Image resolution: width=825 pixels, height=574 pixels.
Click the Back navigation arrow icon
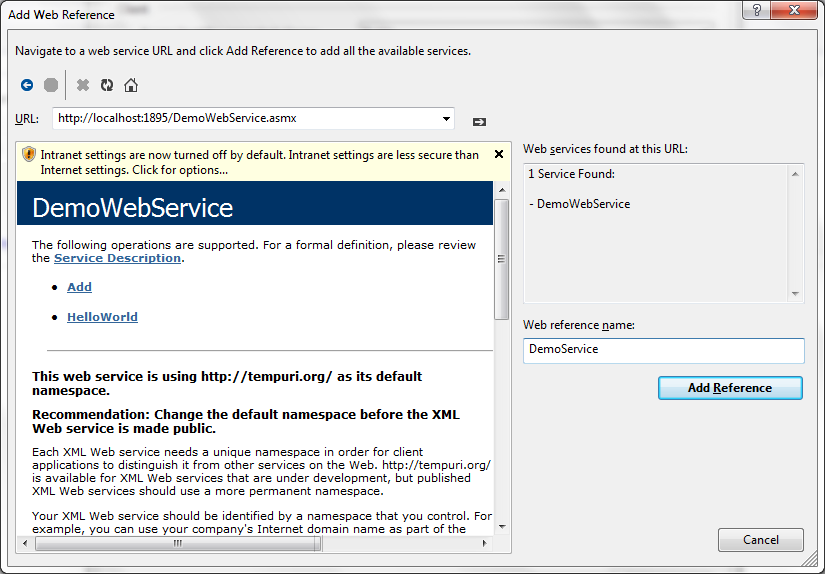tap(27, 85)
